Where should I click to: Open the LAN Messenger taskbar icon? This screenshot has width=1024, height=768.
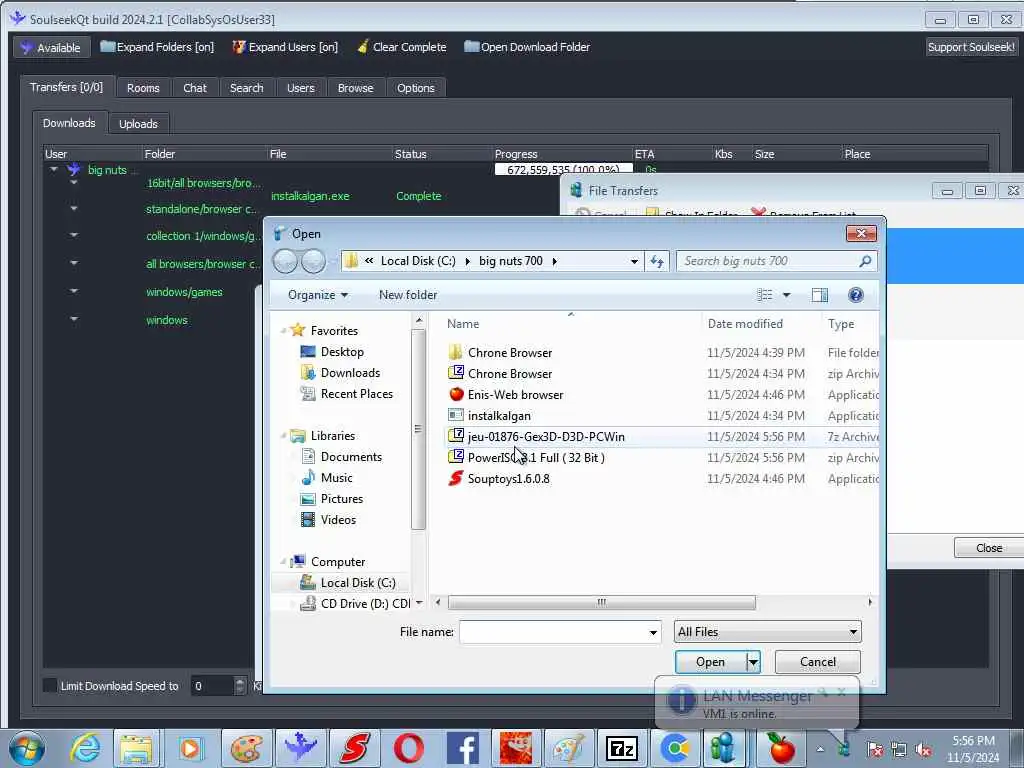(x=724, y=748)
